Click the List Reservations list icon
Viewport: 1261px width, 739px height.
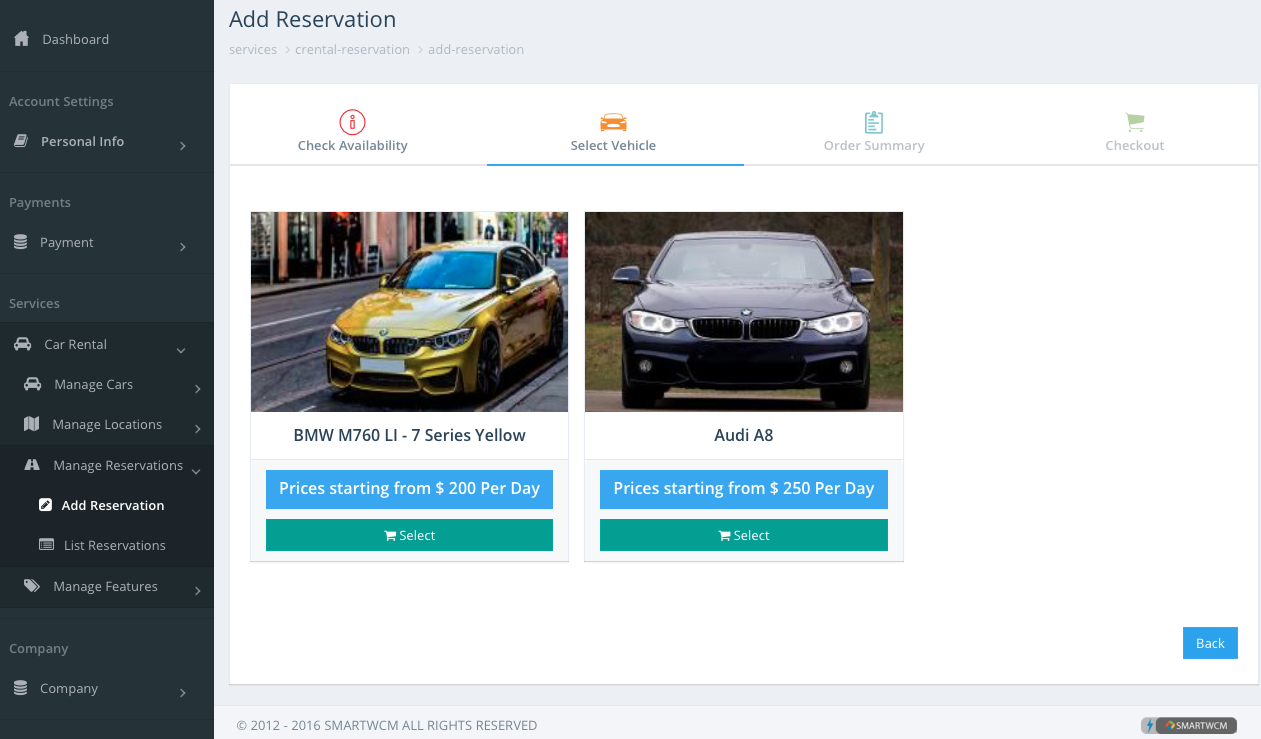pos(46,545)
